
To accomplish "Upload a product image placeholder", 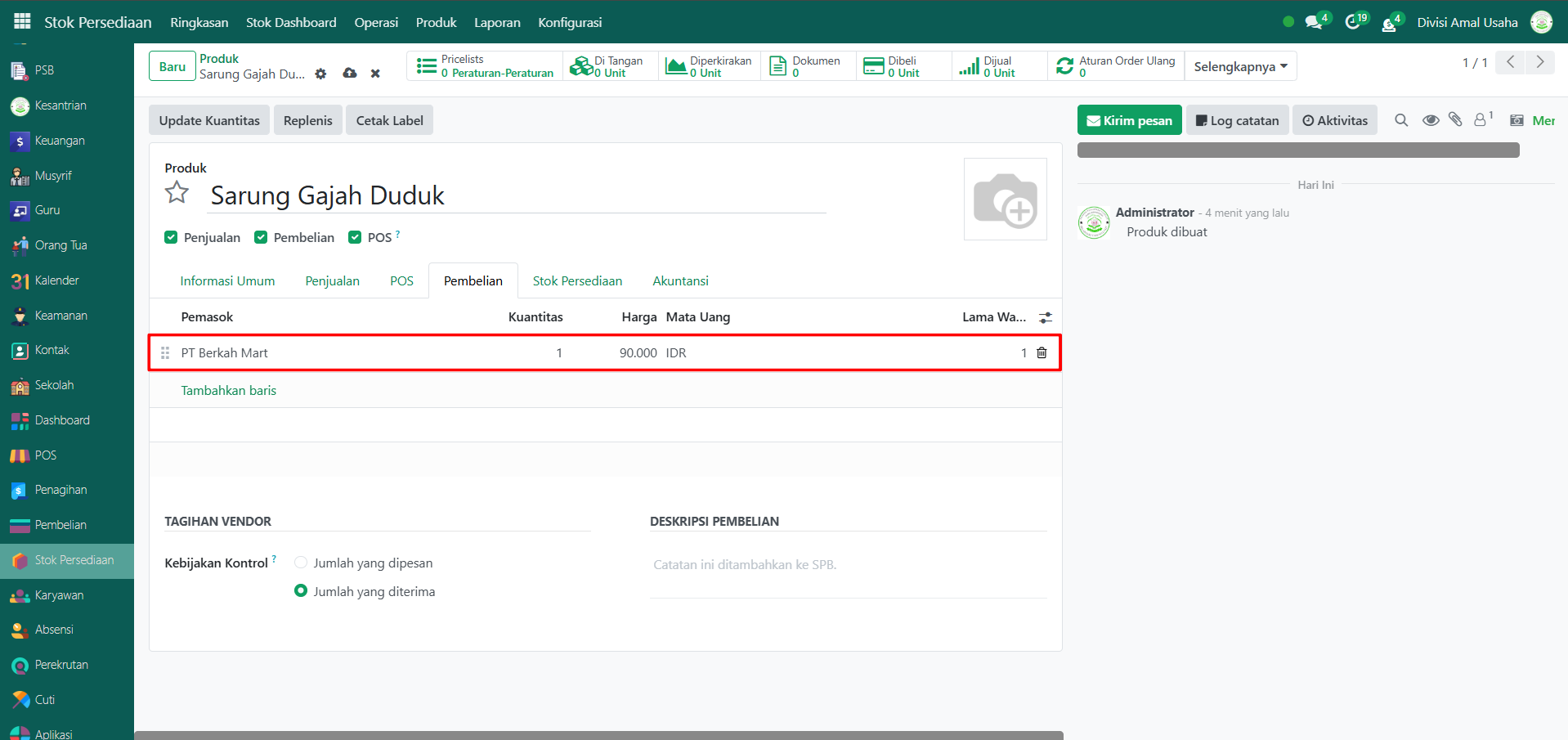I will (1005, 200).
